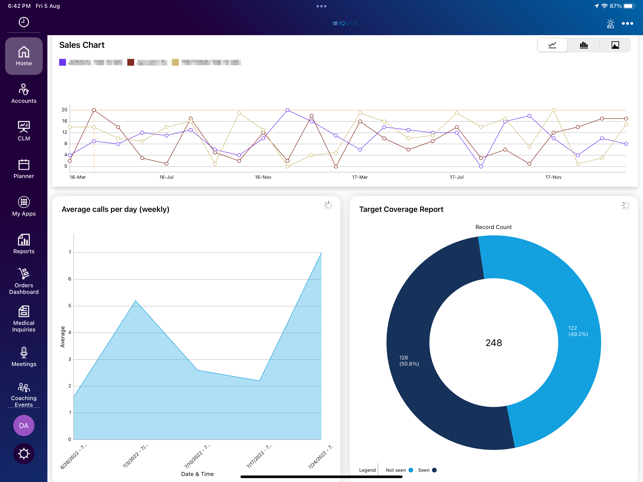643x482 pixels.
Task: Click the sun icon in top bar
Action: point(610,24)
